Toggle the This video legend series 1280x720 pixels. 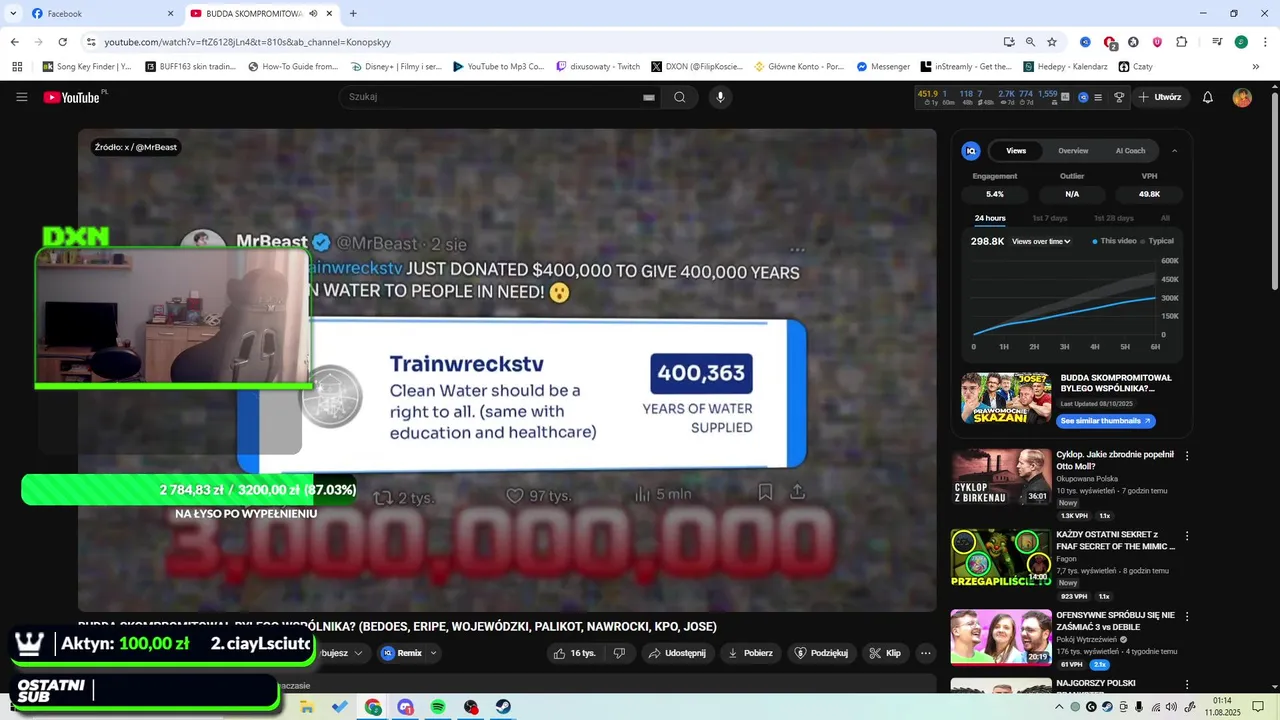click(1114, 241)
